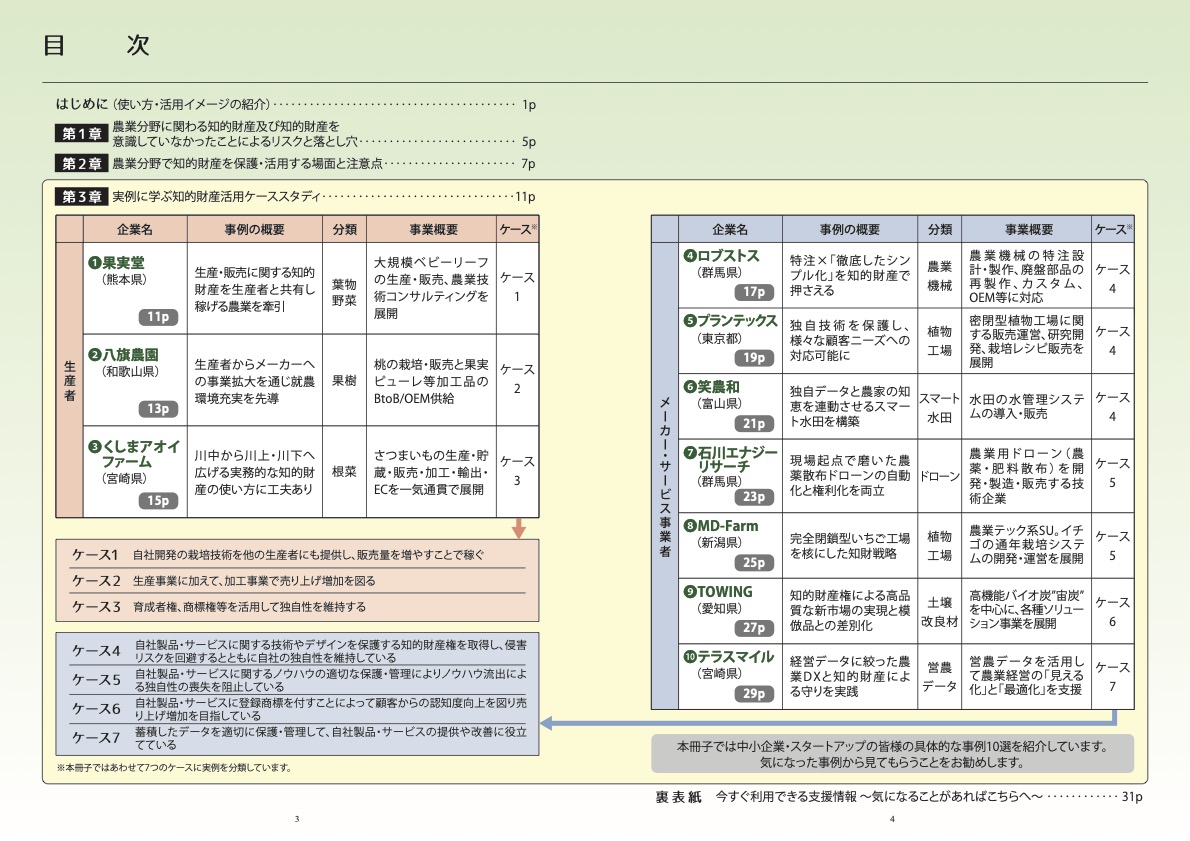Open the はじめに entry in the contents

296,105
